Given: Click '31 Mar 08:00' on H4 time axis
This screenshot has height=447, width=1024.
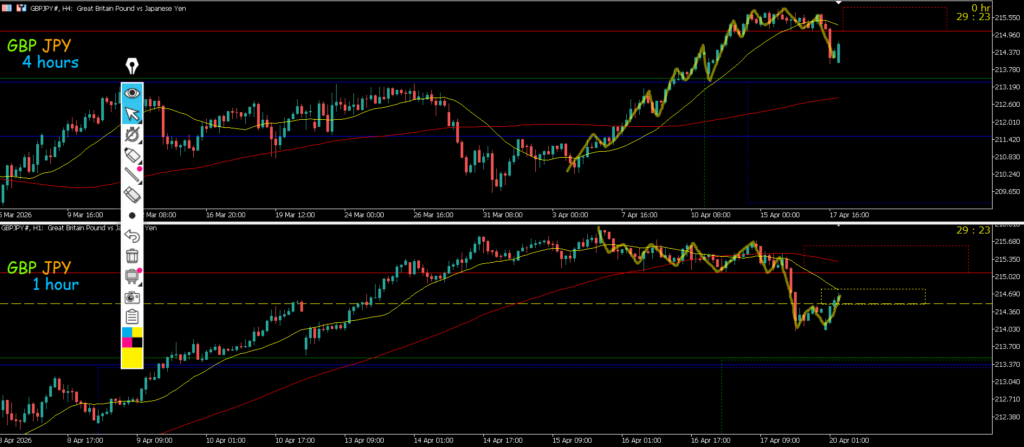Looking at the screenshot, I should [502, 214].
